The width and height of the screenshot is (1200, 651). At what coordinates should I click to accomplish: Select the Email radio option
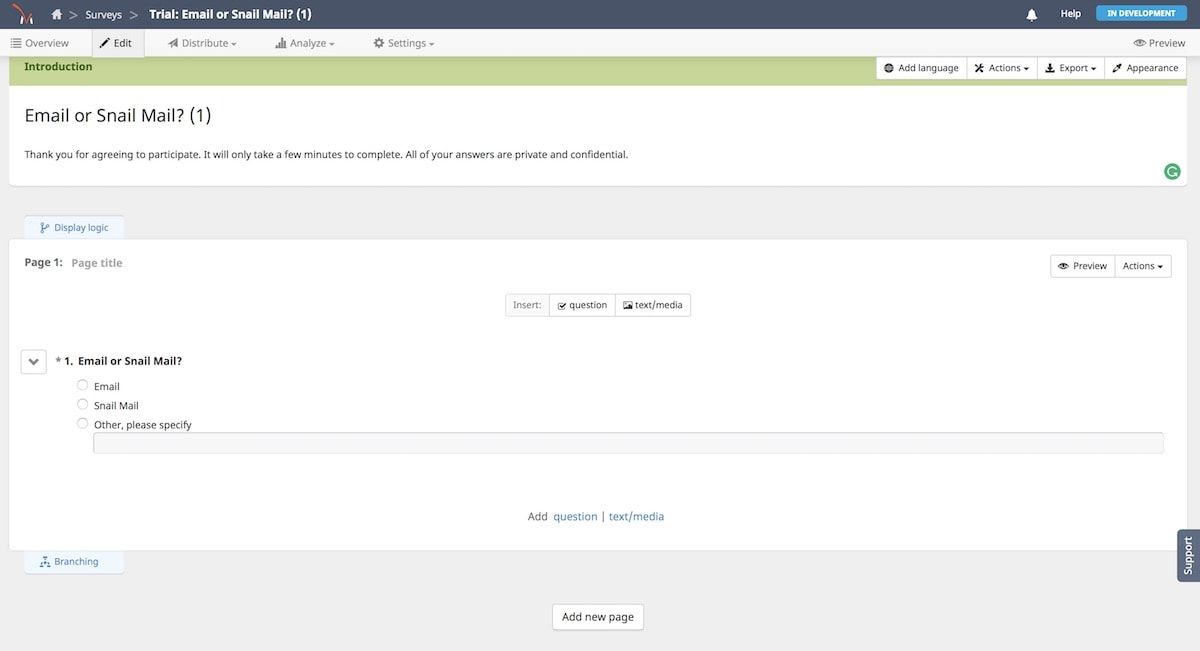tap(83, 385)
